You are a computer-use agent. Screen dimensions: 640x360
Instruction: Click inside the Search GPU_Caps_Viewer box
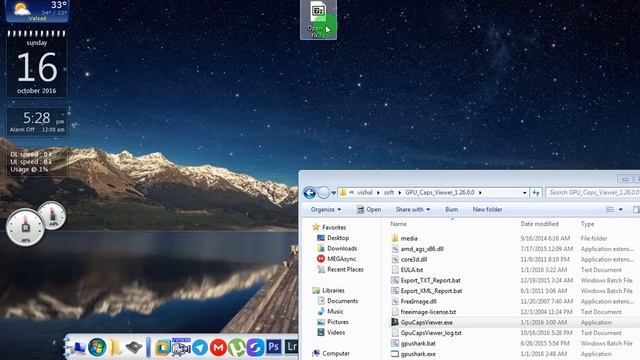(x=593, y=192)
